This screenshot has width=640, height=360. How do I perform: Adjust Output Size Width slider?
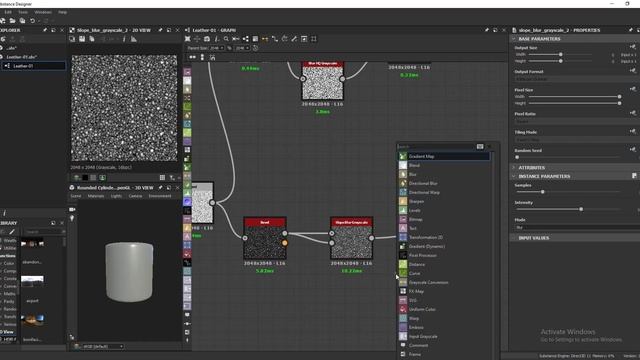(x=560, y=54)
